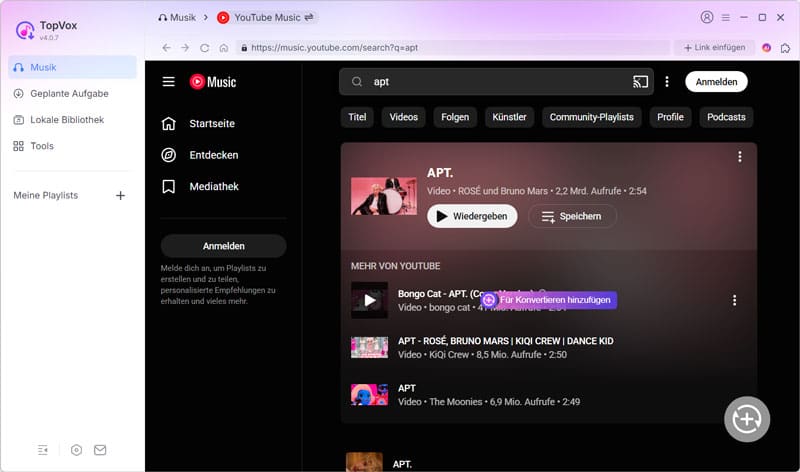The width and height of the screenshot is (800, 472).
Task: Open three-dot menu for the Bongo Cat track
Action: click(734, 300)
